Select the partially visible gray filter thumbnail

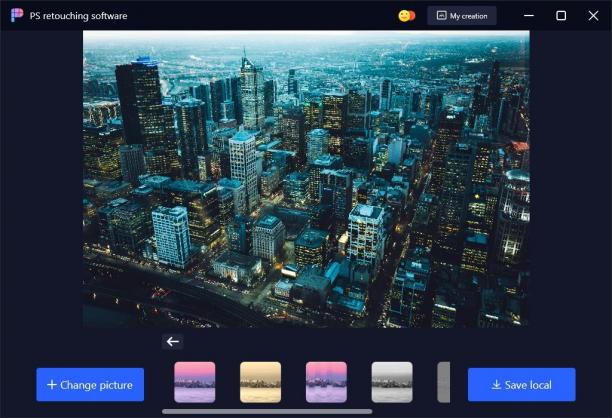click(x=443, y=382)
